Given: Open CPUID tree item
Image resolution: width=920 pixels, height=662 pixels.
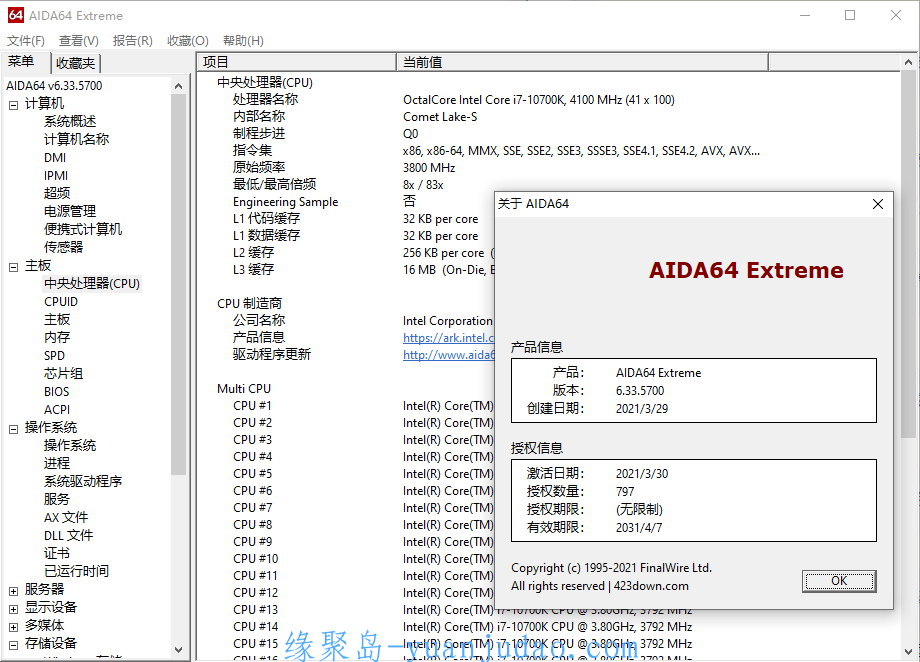Looking at the screenshot, I should point(61,302).
